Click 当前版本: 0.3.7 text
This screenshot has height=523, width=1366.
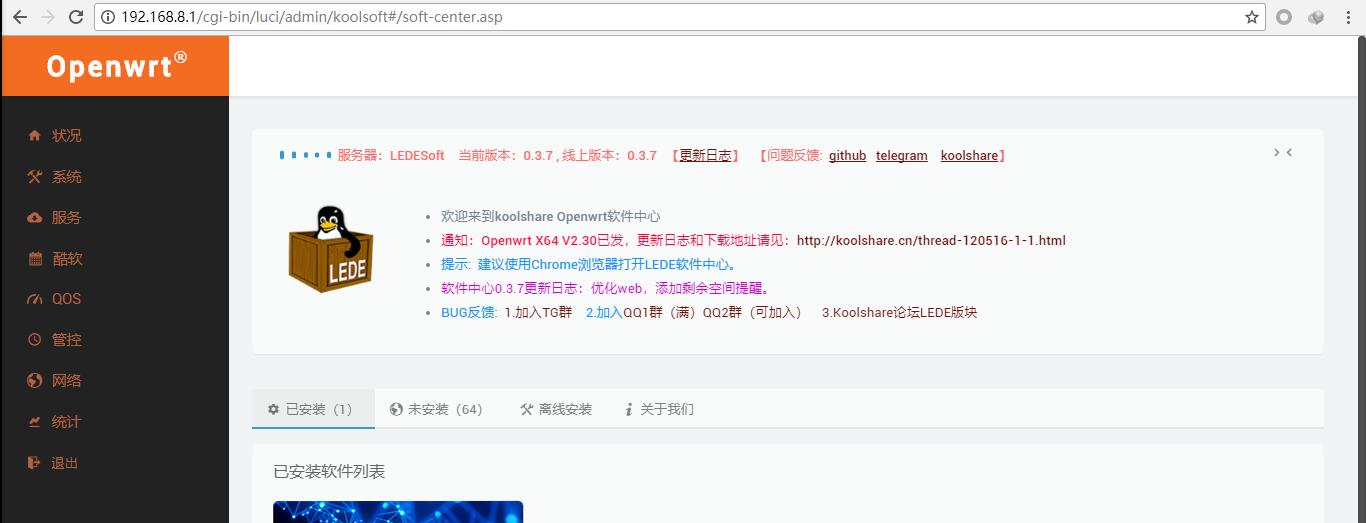click(506, 156)
